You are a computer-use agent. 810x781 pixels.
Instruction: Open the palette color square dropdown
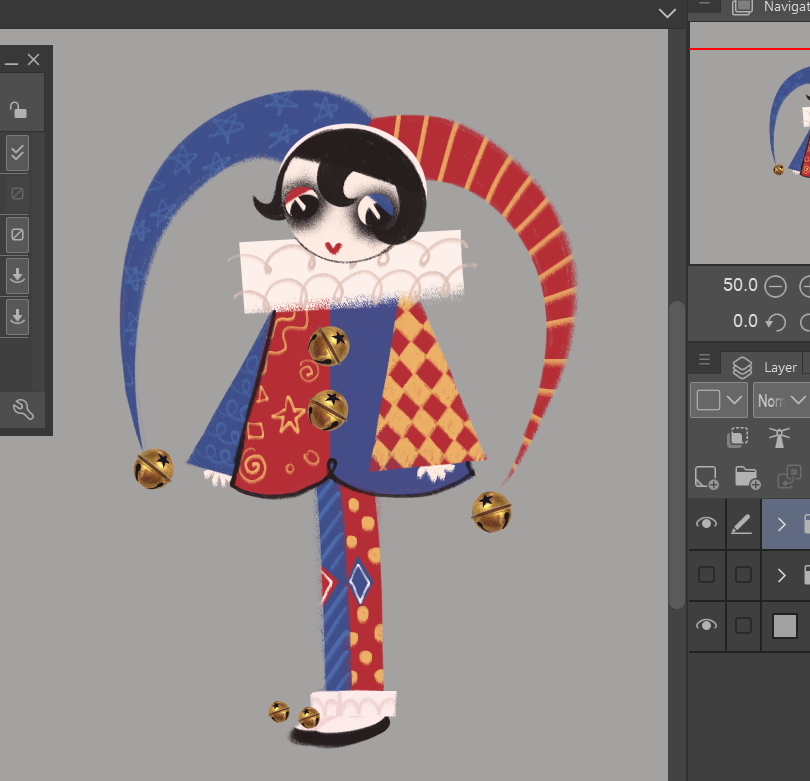(719, 400)
